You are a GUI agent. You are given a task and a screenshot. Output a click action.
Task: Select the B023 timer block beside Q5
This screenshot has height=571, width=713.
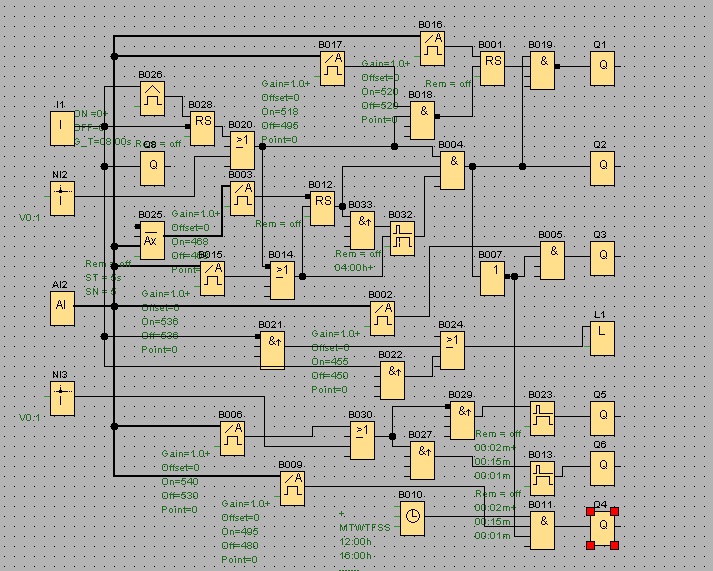(x=542, y=417)
